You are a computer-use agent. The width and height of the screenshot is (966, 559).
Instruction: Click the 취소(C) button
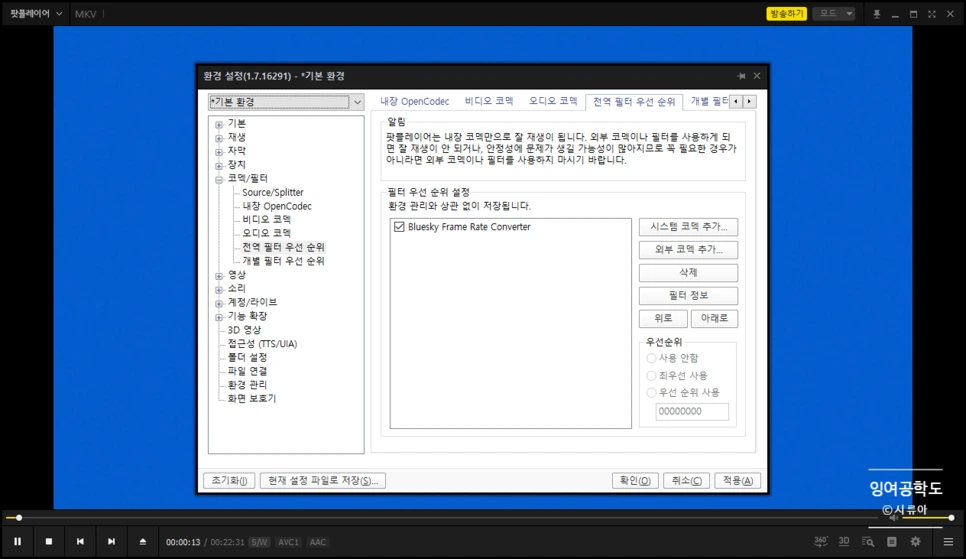coord(686,481)
